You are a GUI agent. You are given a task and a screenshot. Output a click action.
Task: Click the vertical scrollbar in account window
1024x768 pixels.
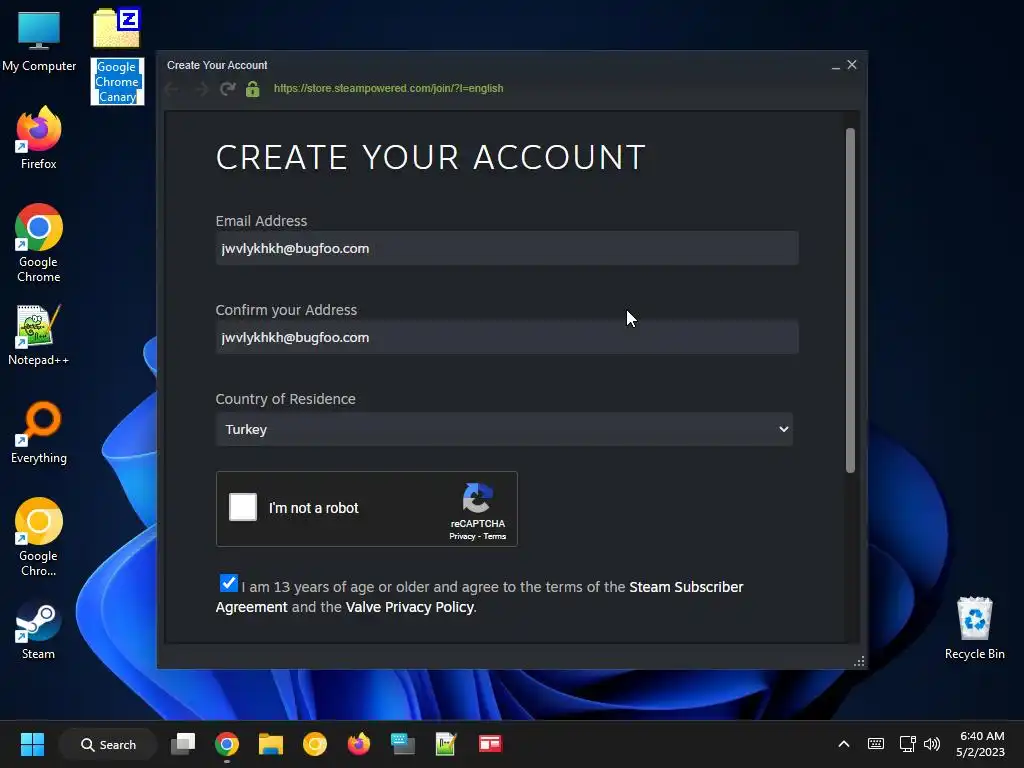tap(850, 300)
